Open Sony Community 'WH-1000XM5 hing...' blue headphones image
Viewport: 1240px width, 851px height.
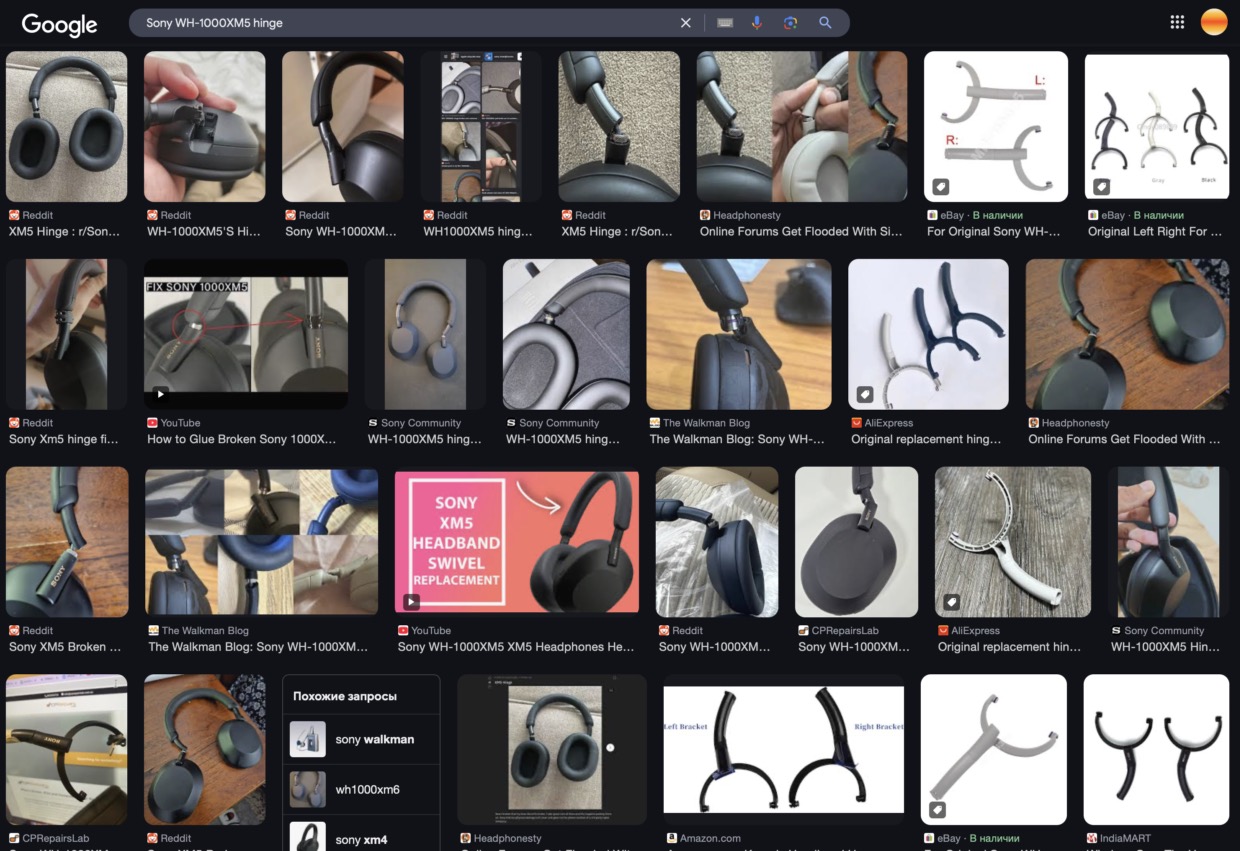(x=425, y=334)
